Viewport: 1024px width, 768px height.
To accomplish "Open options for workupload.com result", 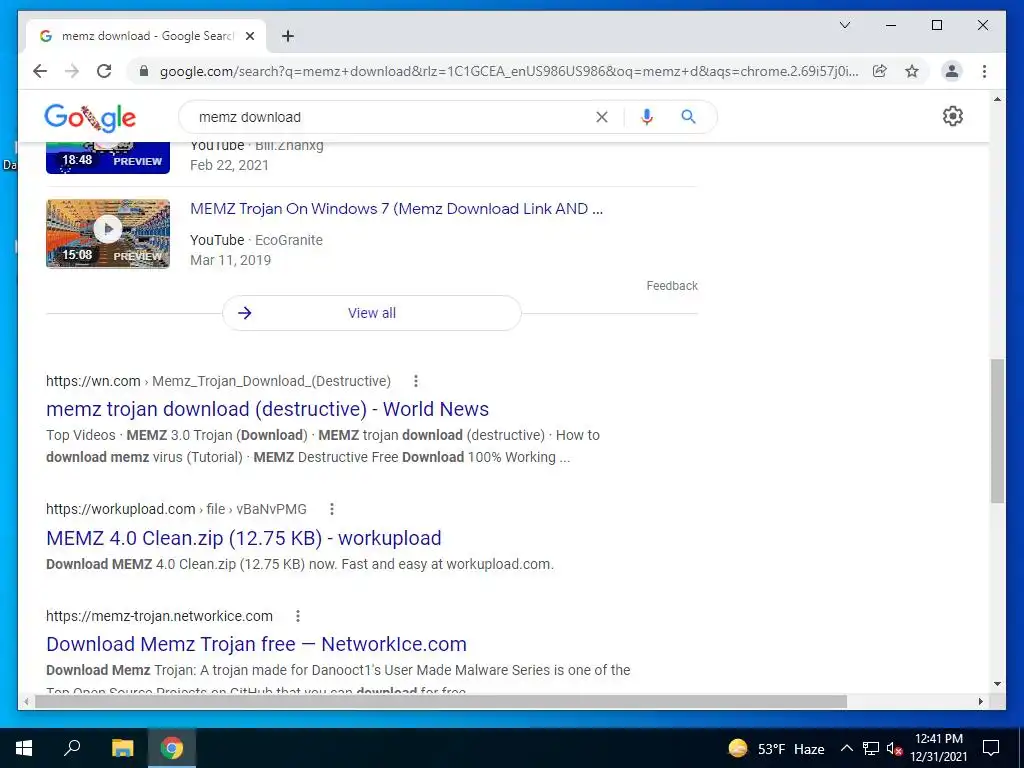I will pyautogui.click(x=332, y=509).
